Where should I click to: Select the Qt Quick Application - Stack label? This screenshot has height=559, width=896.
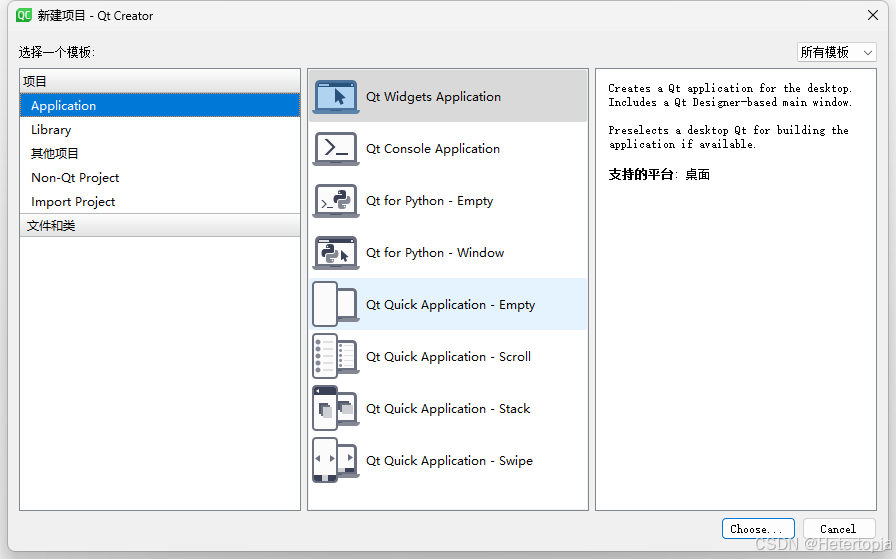click(448, 409)
